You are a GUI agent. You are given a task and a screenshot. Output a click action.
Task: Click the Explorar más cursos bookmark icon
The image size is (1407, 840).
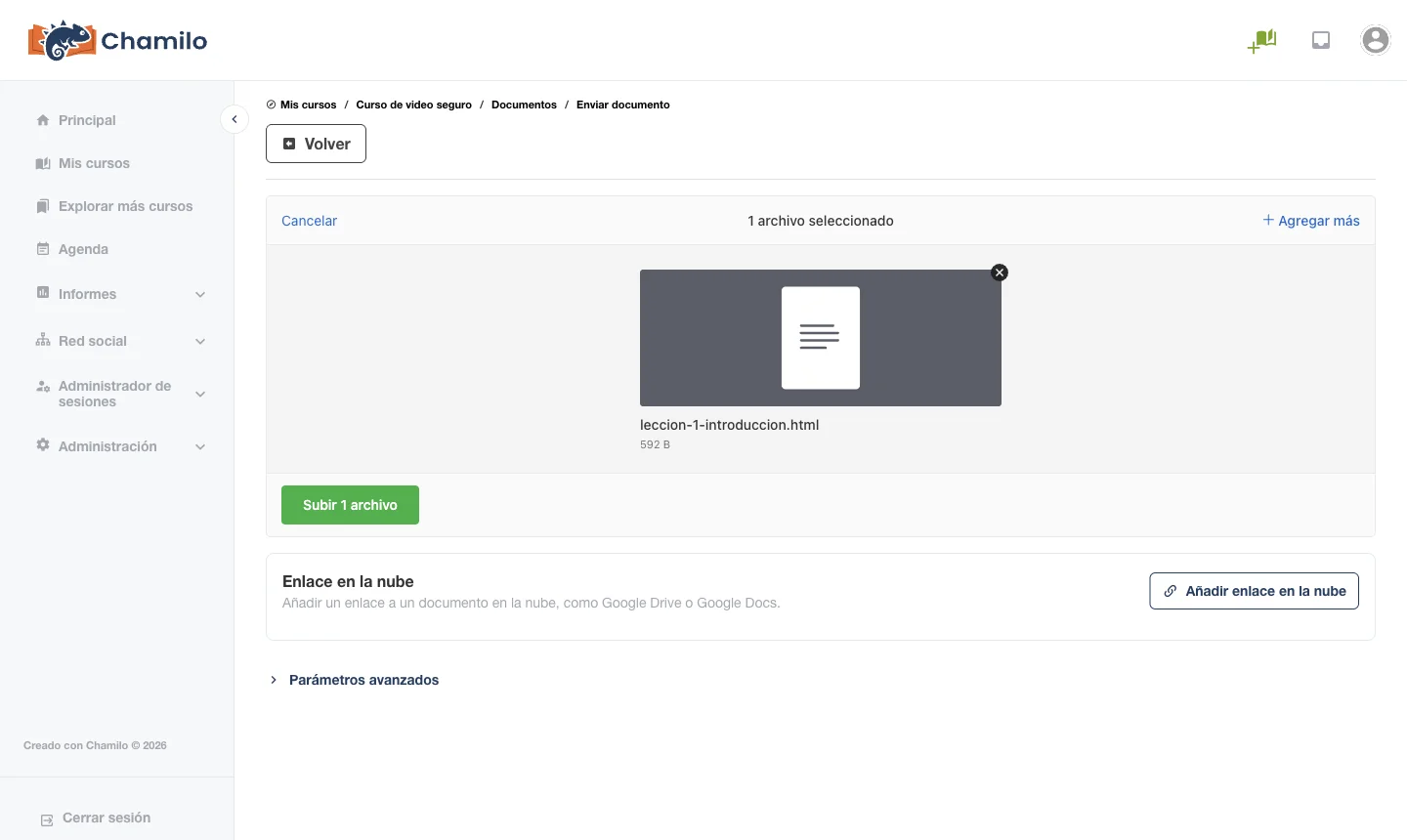(43, 206)
